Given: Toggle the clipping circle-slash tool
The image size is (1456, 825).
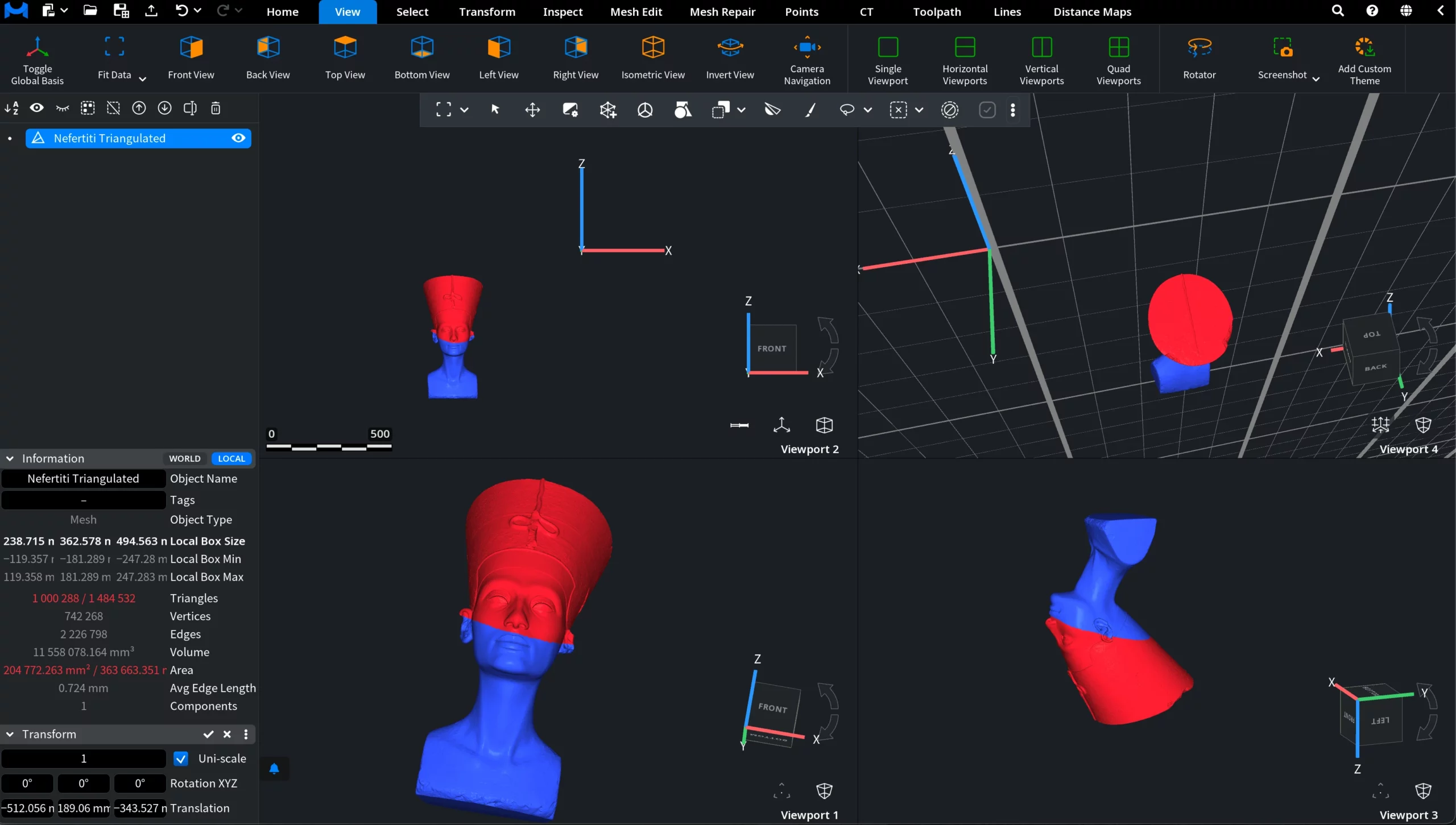Looking at the screenshot, I should point(950,110).
